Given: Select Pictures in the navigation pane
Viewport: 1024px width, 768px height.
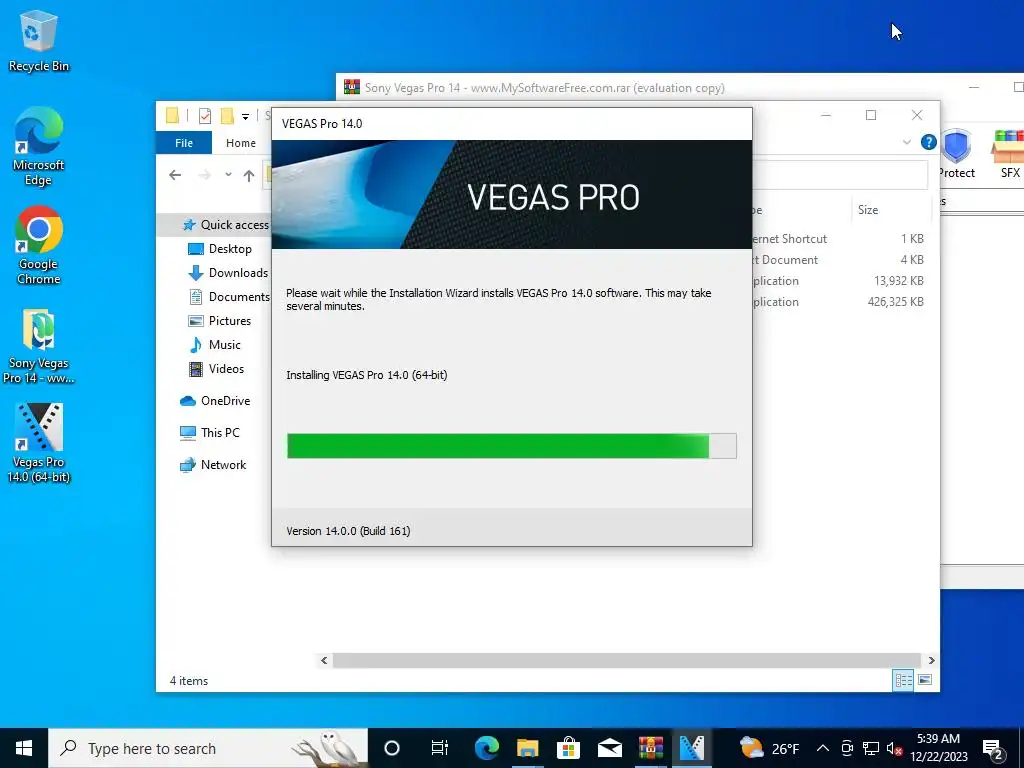Looking at the screenshot, I should click(219, 321).
